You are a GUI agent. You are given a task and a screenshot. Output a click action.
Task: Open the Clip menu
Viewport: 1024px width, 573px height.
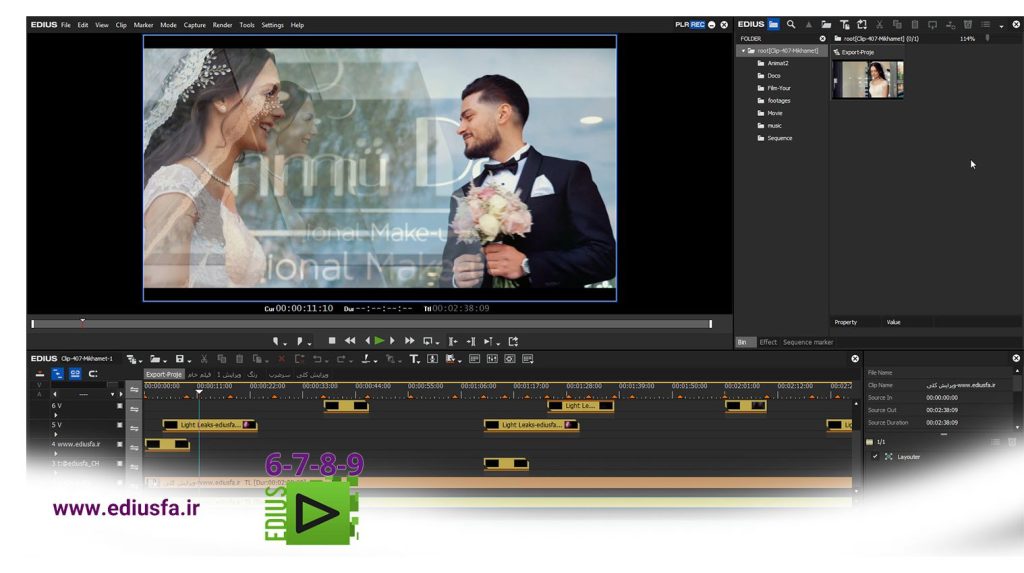click(x=121, y=25)
